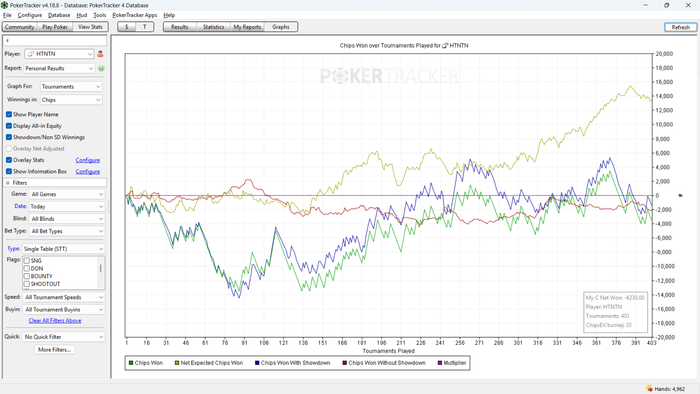
Task: Open the Type dropdown, Single Table (STT)
Action: (63, 249)
